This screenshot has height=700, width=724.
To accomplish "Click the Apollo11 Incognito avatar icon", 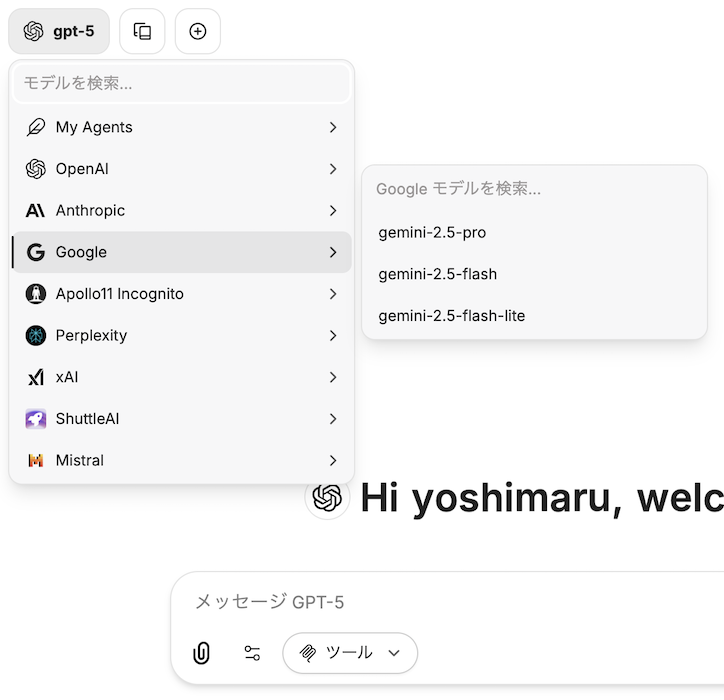I will tap(36, 294).
